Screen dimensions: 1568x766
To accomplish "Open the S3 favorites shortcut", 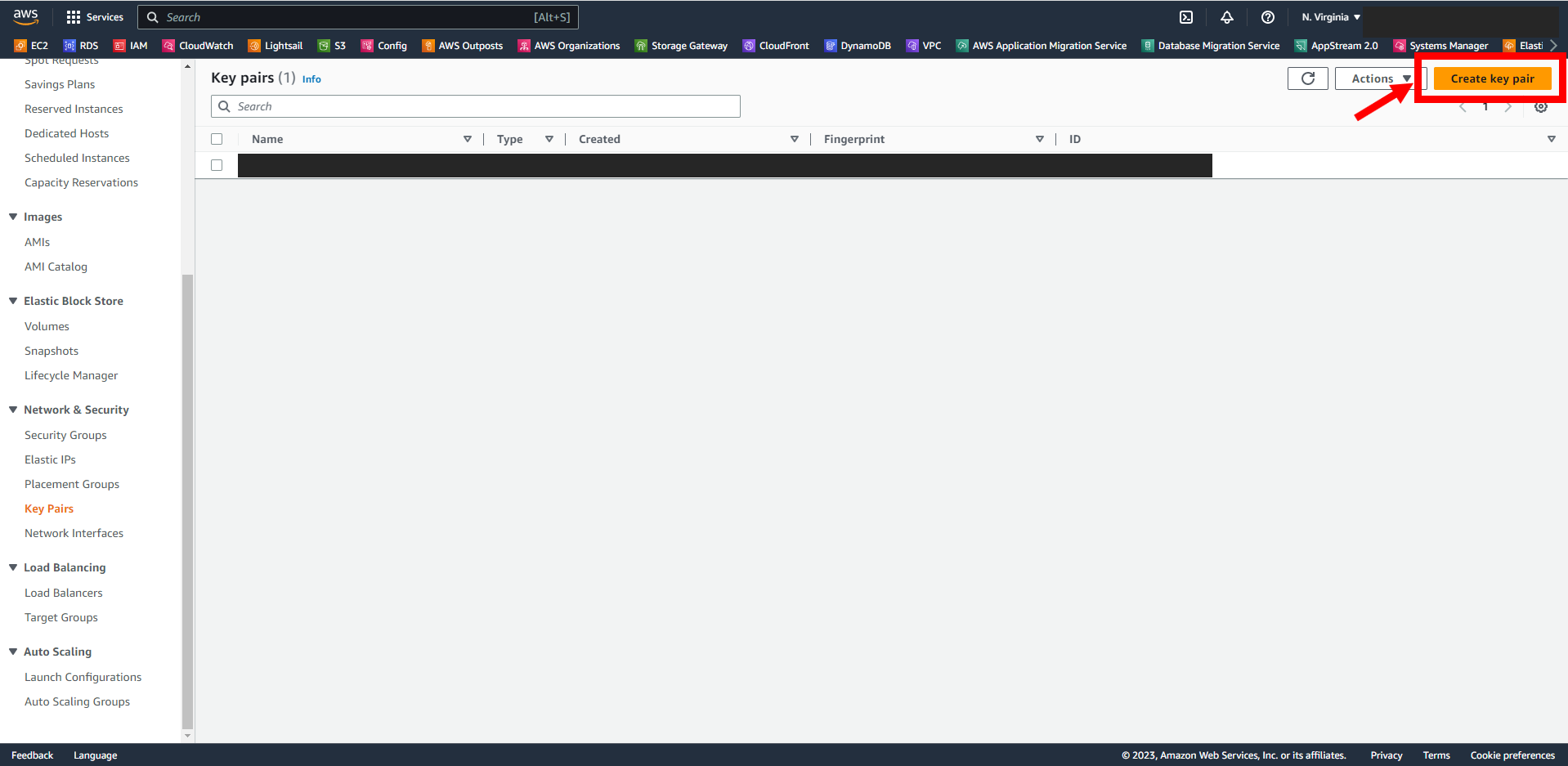I will [x=332, y=46].
